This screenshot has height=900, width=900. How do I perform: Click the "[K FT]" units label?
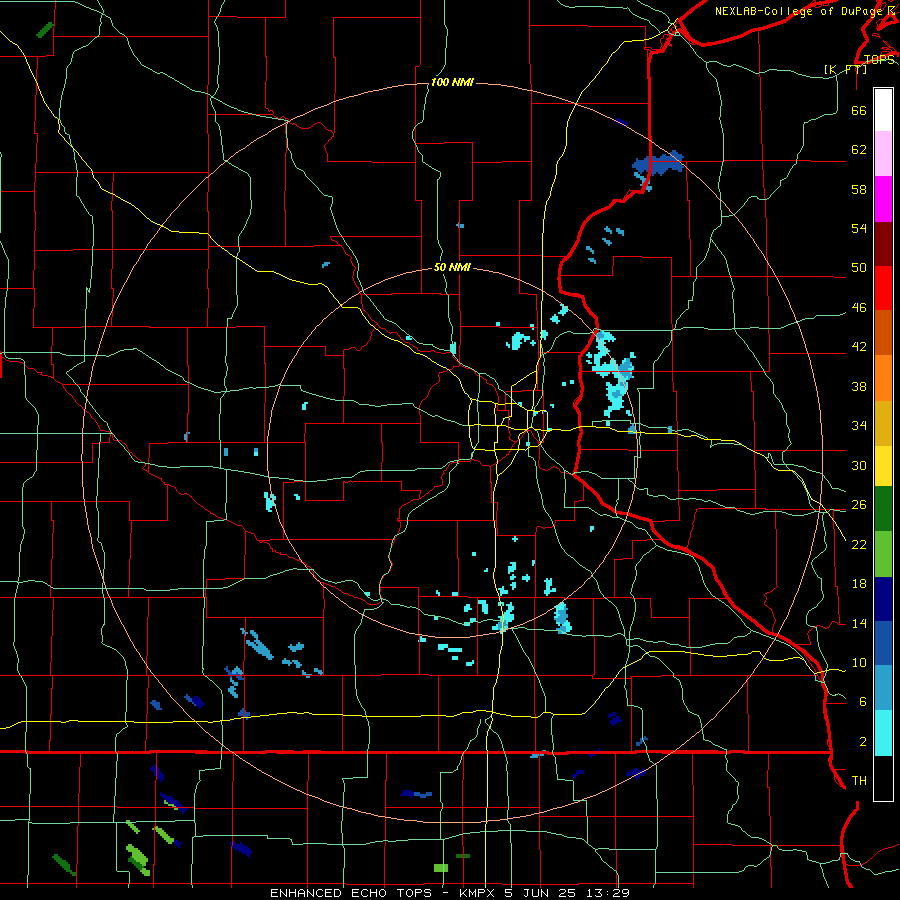[845, 69]
